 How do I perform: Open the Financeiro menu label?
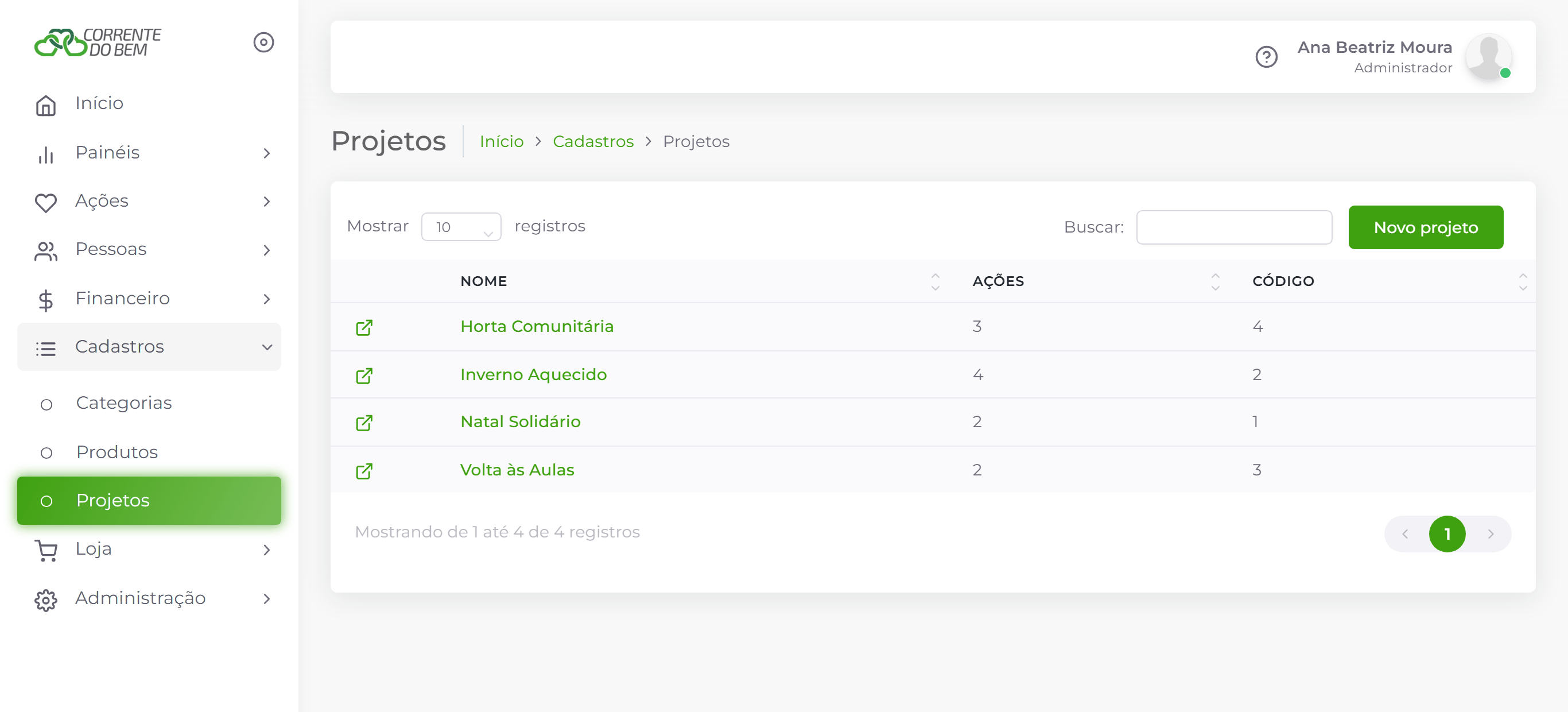tap(122, 299)
